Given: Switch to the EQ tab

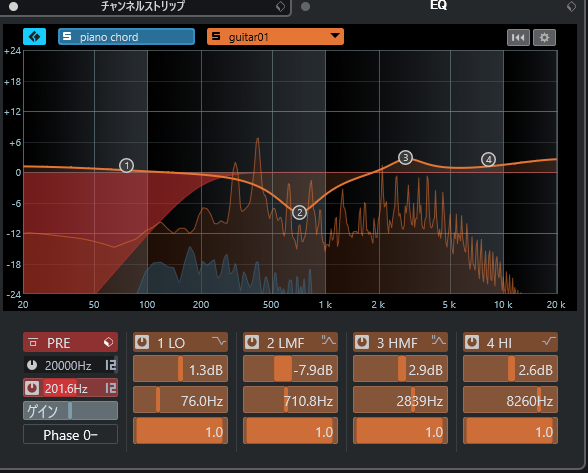Looking at the screenshot, I should click(x=438, y=5).
